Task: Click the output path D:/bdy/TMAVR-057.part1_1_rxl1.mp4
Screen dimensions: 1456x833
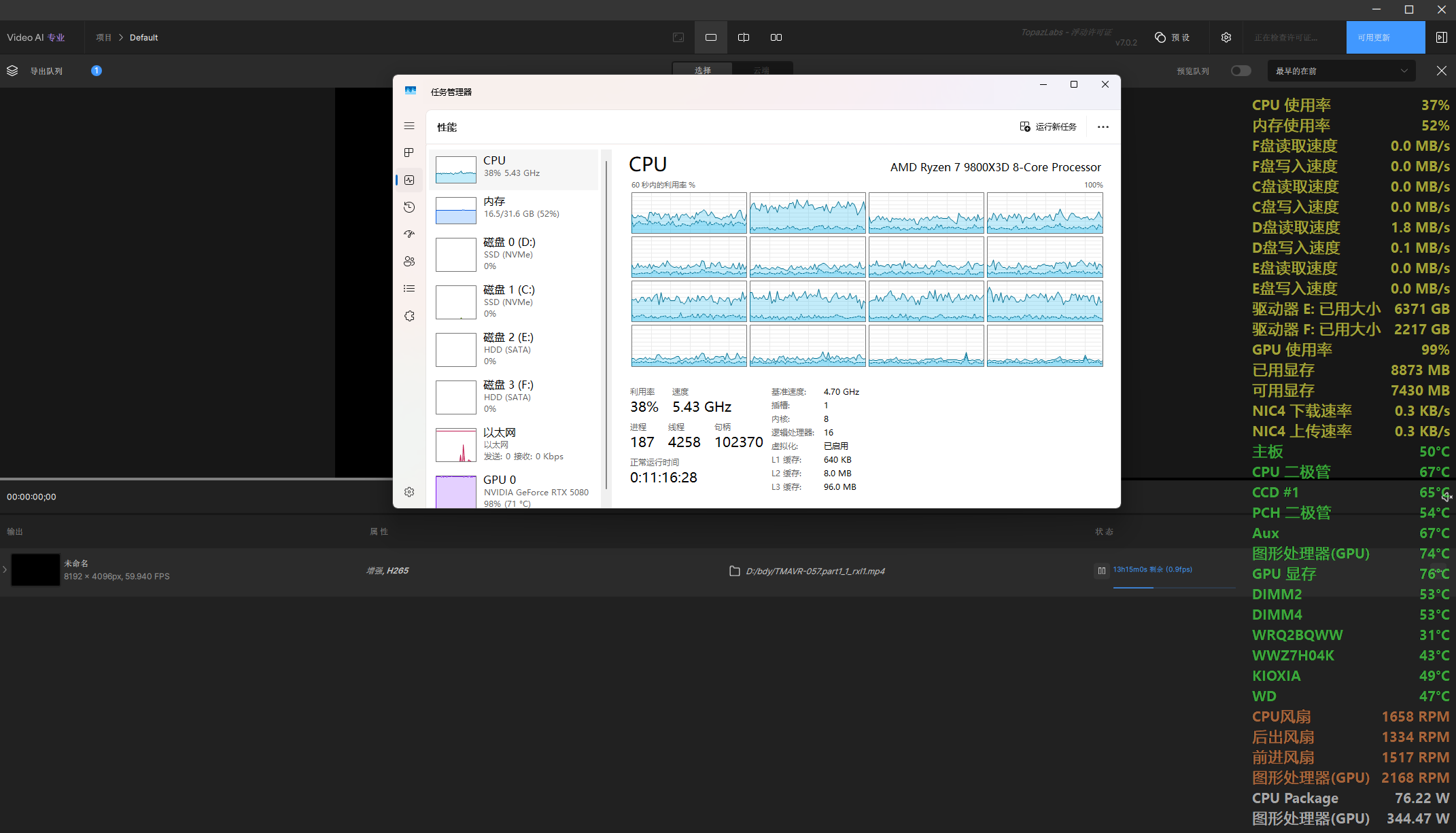Action: pos(815,571)
